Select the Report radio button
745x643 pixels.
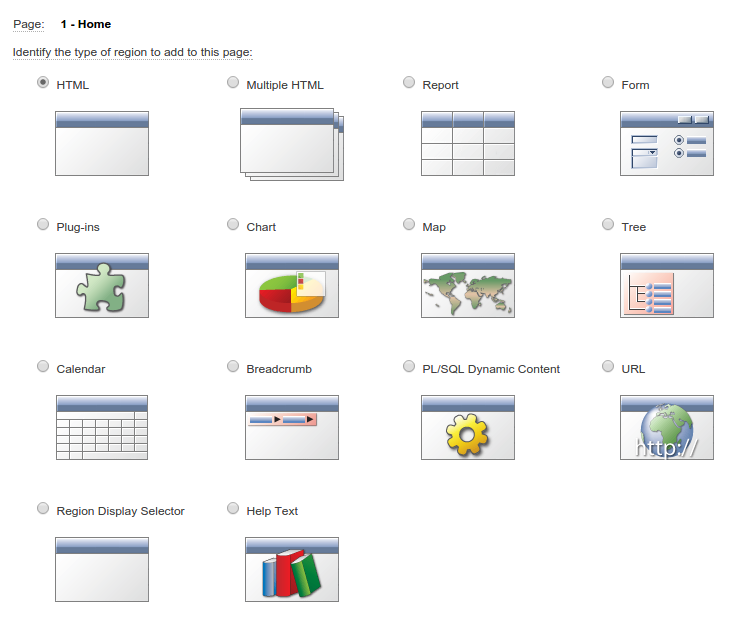(x=409, y=82)
